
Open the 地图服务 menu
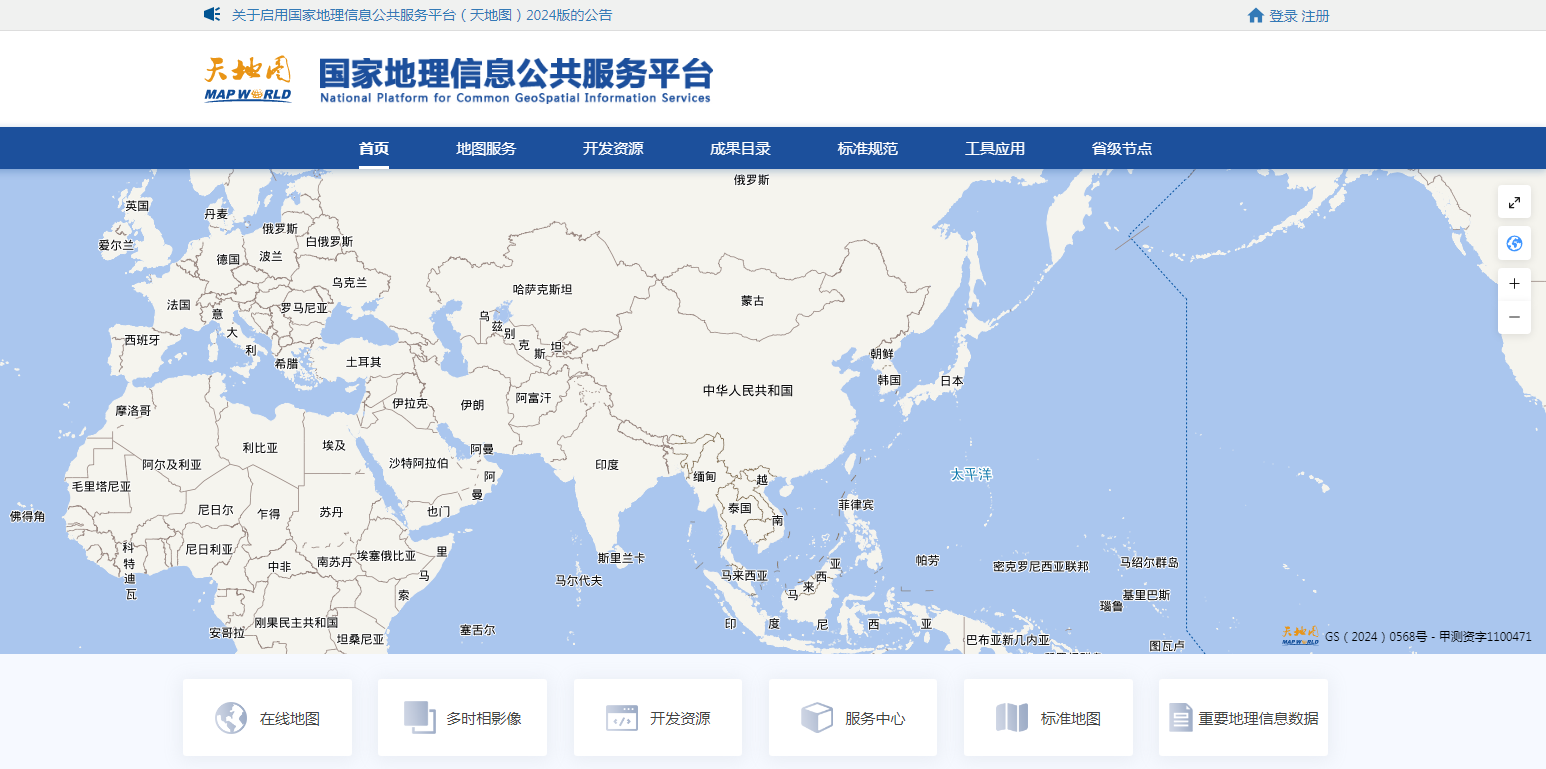(485, 148)
